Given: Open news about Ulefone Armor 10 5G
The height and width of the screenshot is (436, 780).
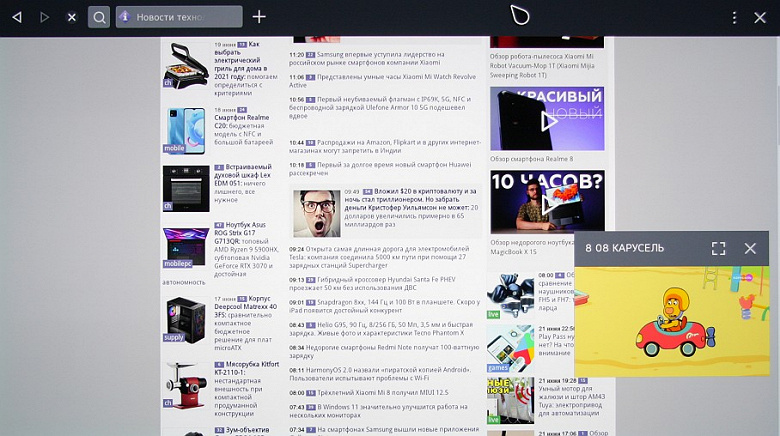Looking at the screenshot, I should click(381, 108).
